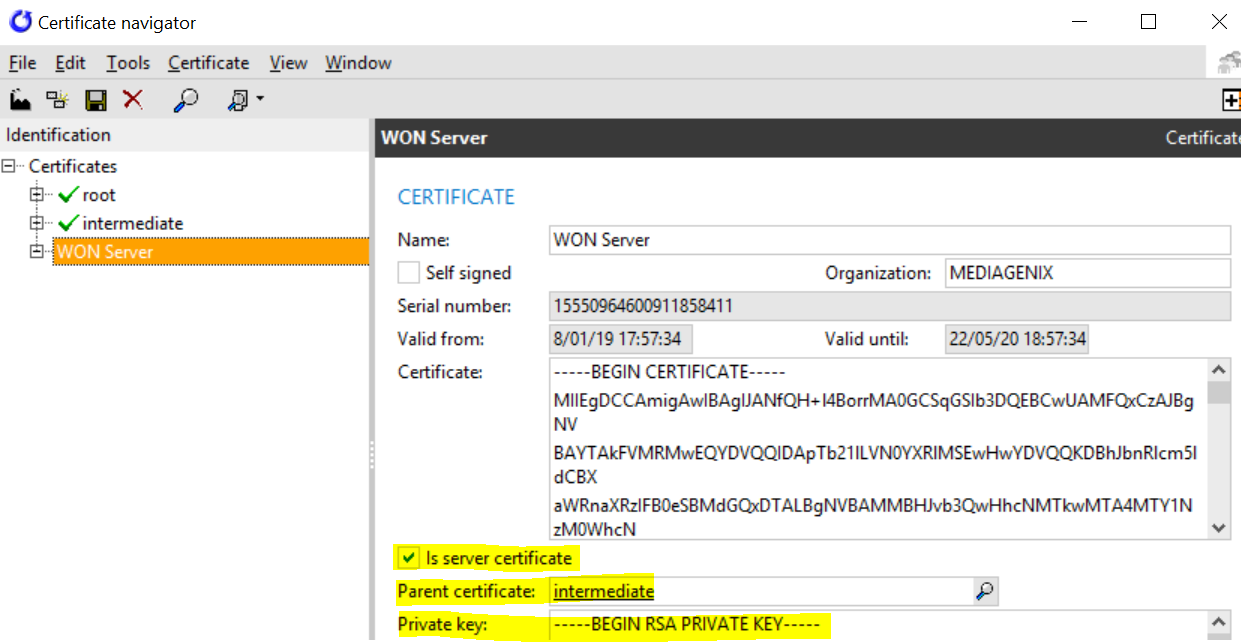Click the factory icon in the toolbar
This screenshot has width=1241, height=642.
click(20, 99)
